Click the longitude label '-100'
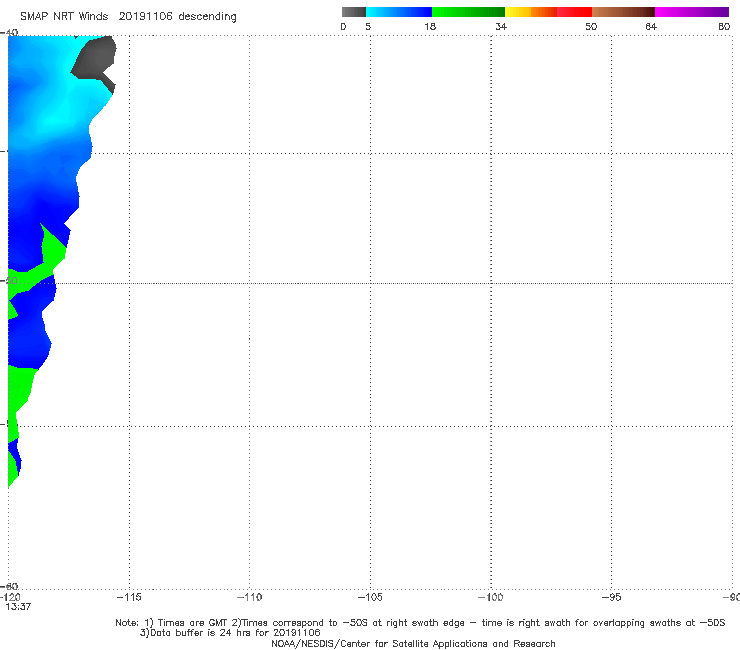The width and height of the screenshot is (740, 650). pos(490,597)
